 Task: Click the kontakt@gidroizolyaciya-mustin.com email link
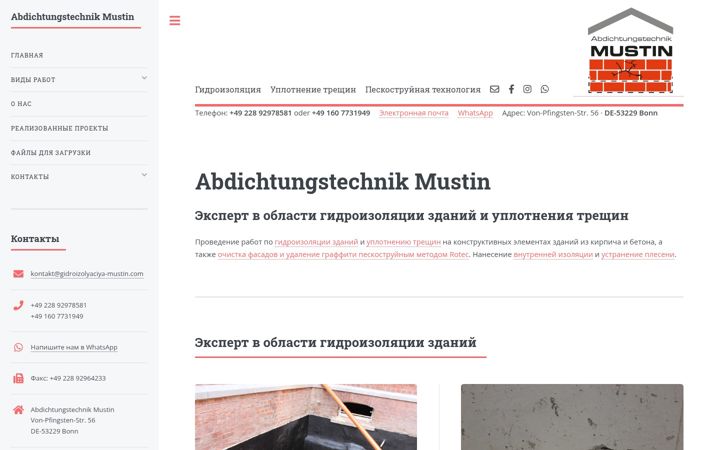coord(87,274)
